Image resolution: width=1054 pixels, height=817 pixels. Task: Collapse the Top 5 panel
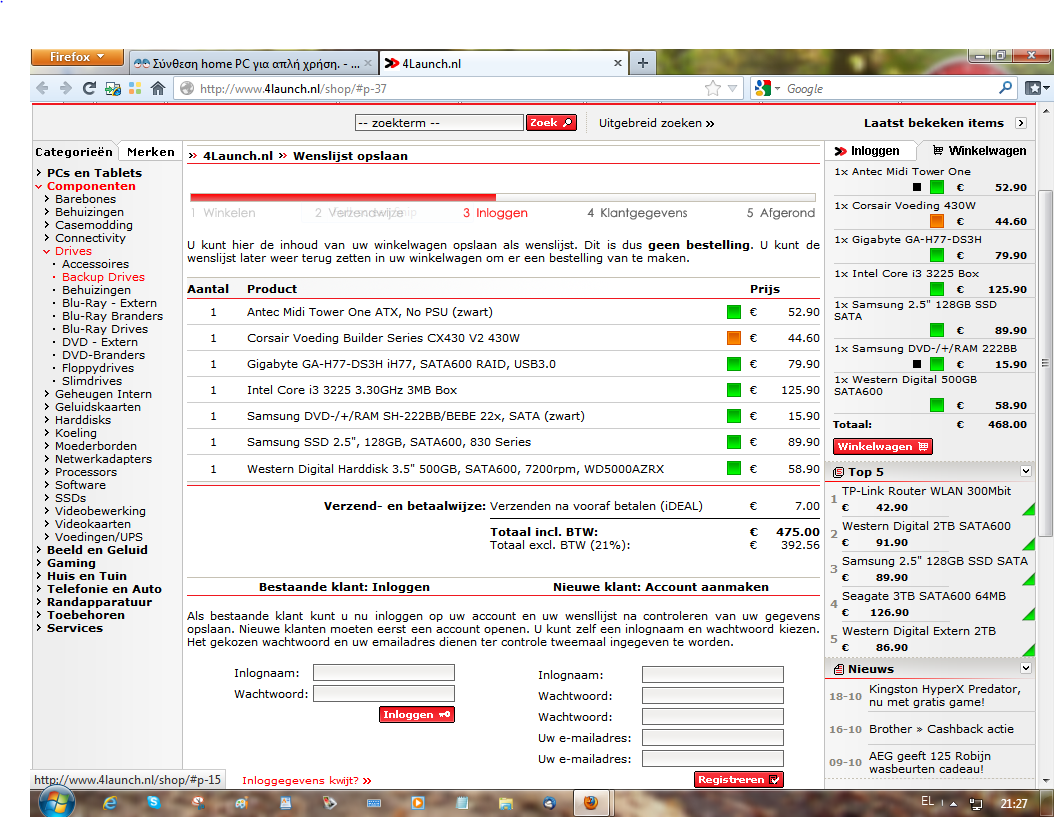[x=1026, y=471]
